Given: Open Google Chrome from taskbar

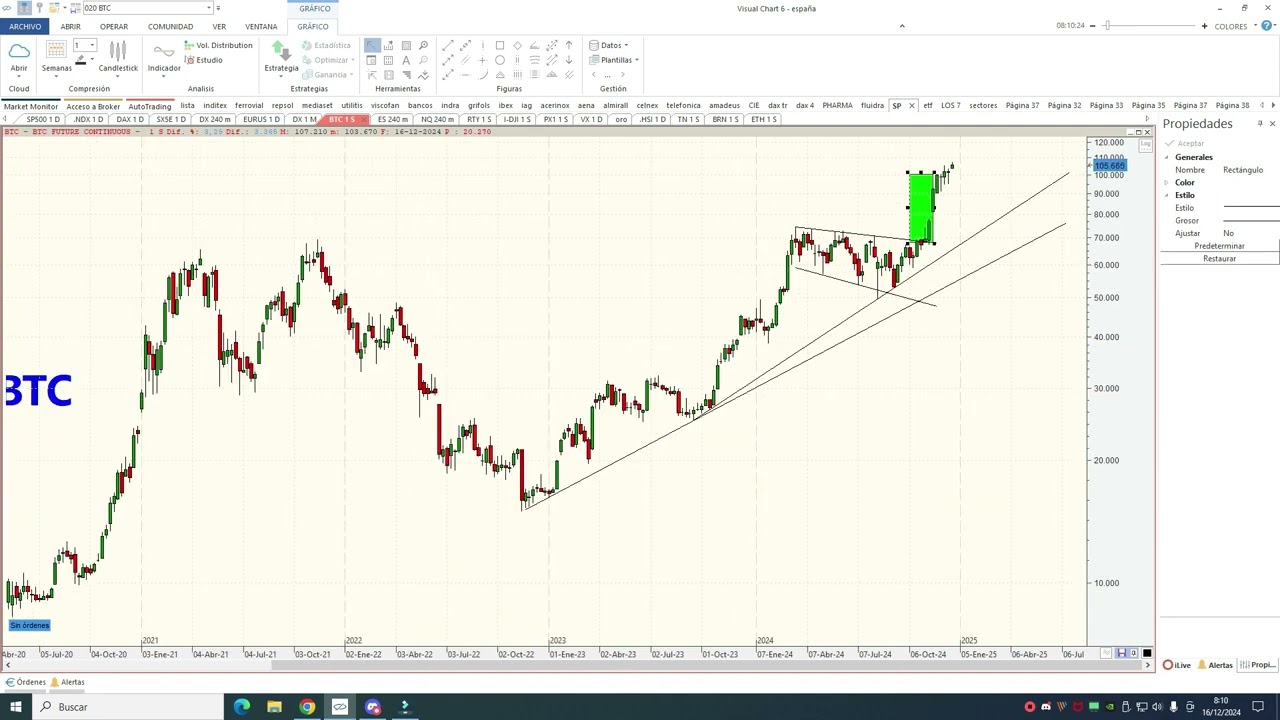Looking at the screenshot, I should 307,707.
